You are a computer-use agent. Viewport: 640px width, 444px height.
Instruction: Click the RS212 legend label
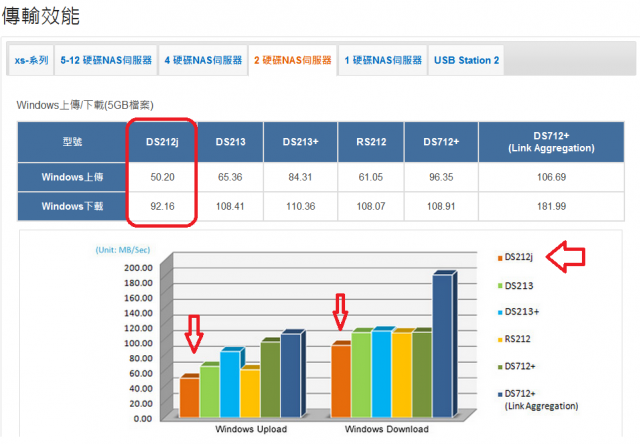pyautogui.click(x=517, y=339)
